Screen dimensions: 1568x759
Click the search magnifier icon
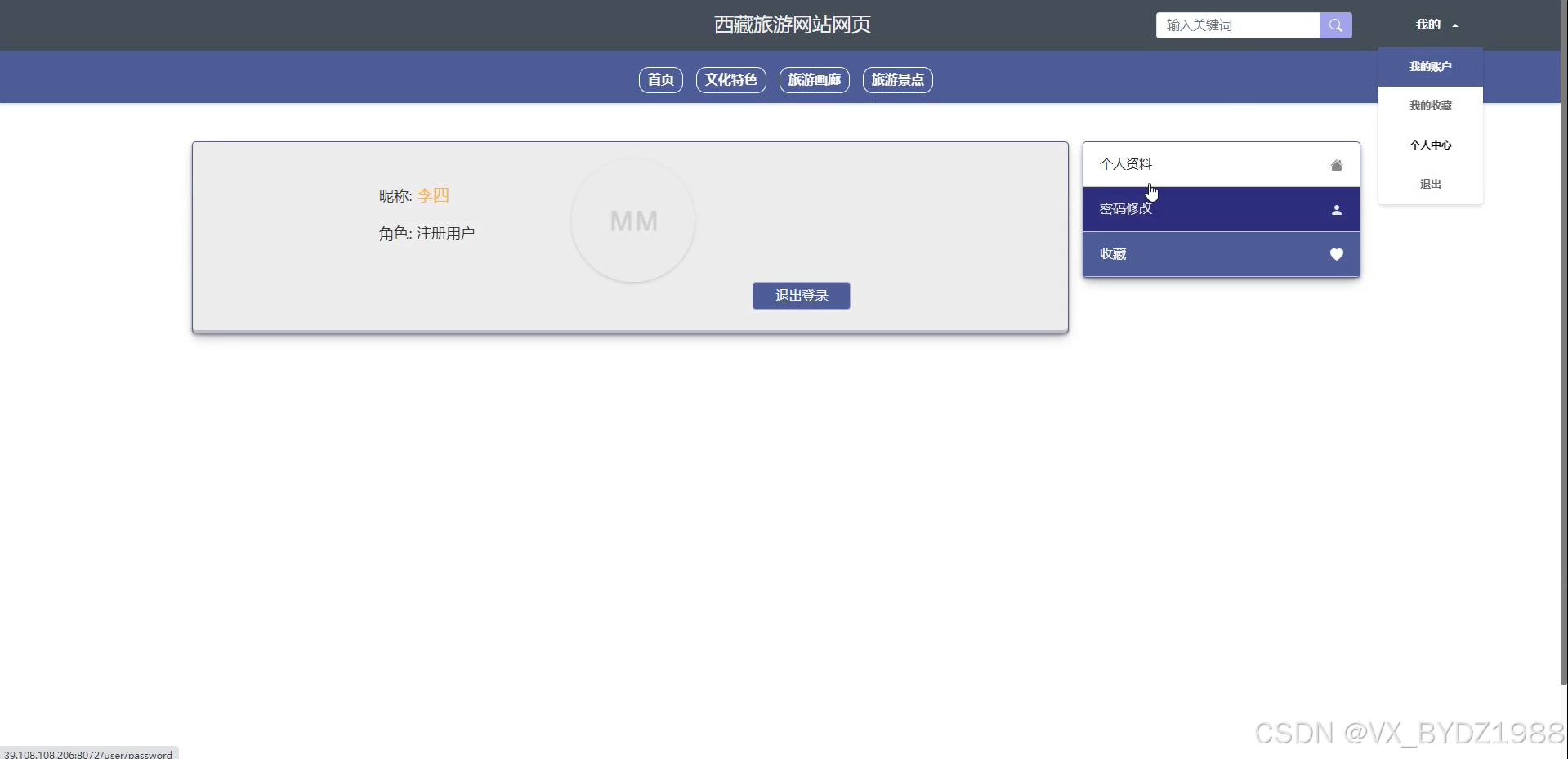tap(1335, 25)
